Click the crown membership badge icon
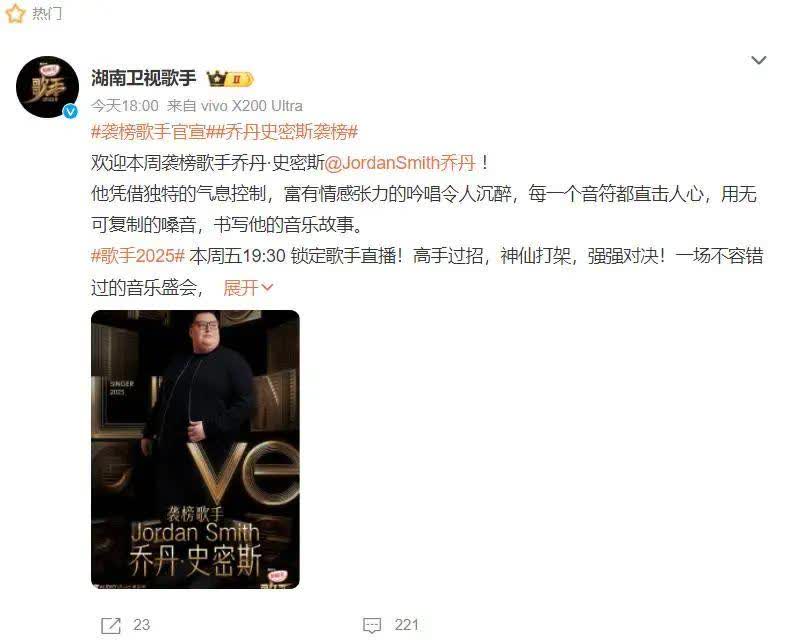This screenshot has height=644, width=786. click(230, 79)
